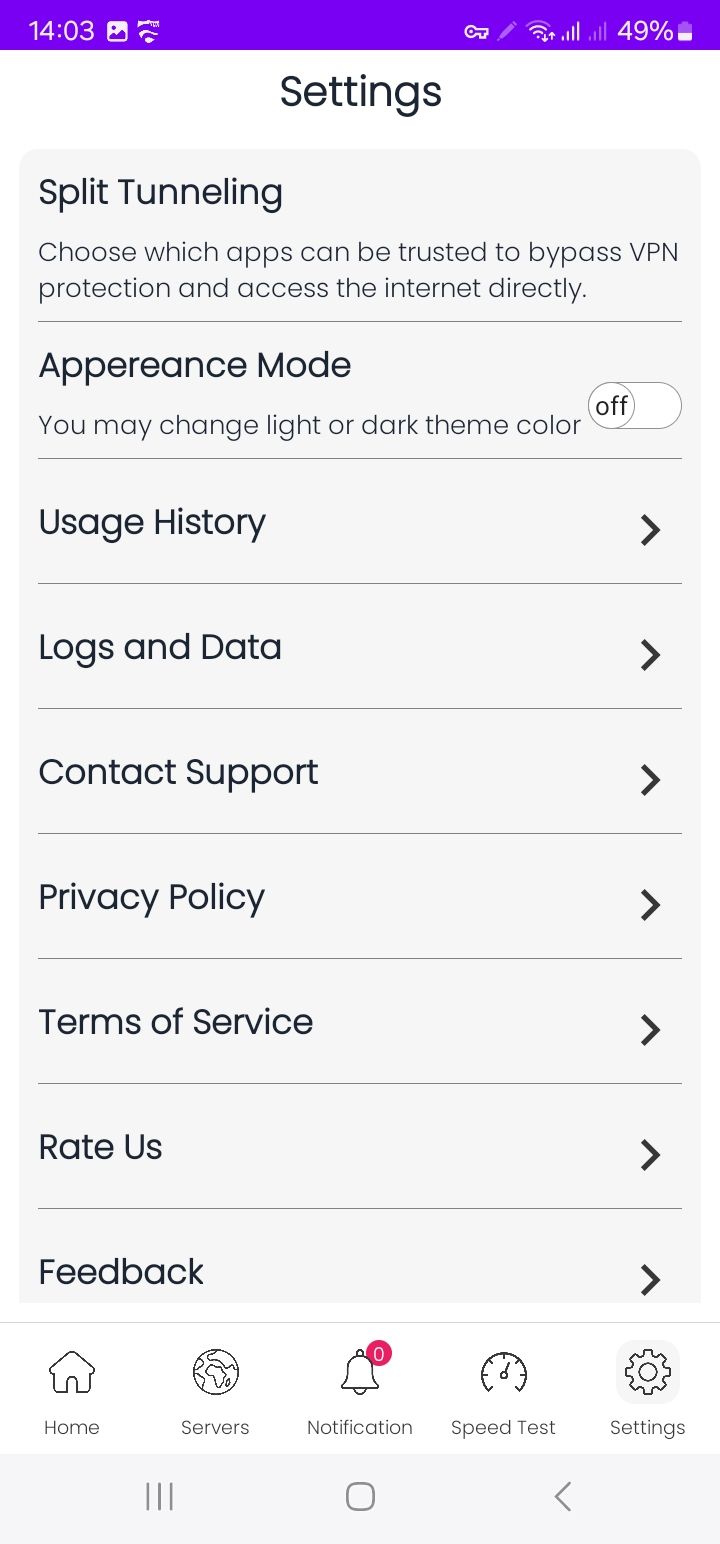
Task: Open the Speed Test gauge icon
Action: (503, 1371)
